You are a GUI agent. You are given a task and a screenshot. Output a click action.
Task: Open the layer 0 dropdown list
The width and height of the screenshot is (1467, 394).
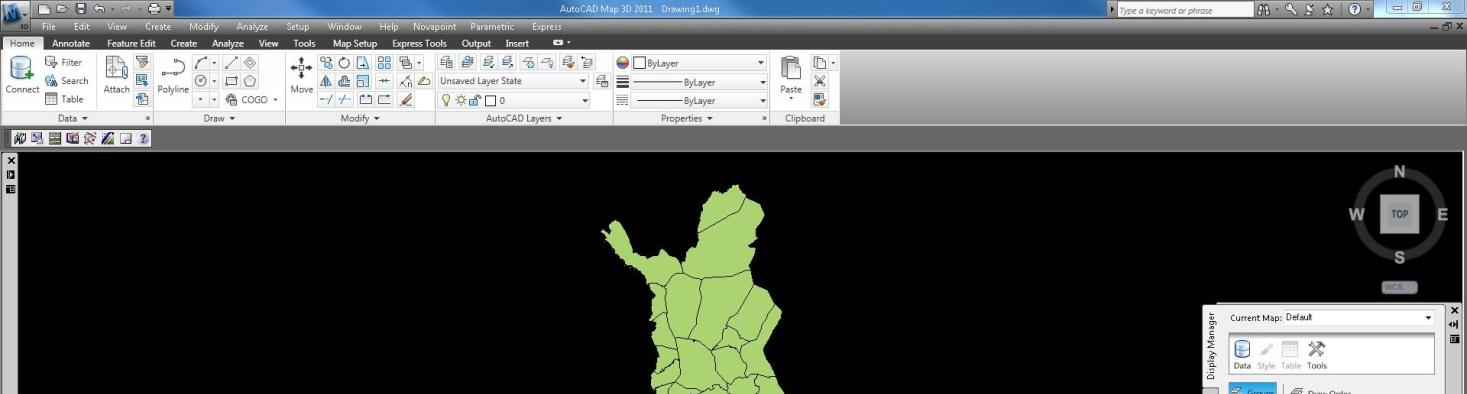(514, 100)
